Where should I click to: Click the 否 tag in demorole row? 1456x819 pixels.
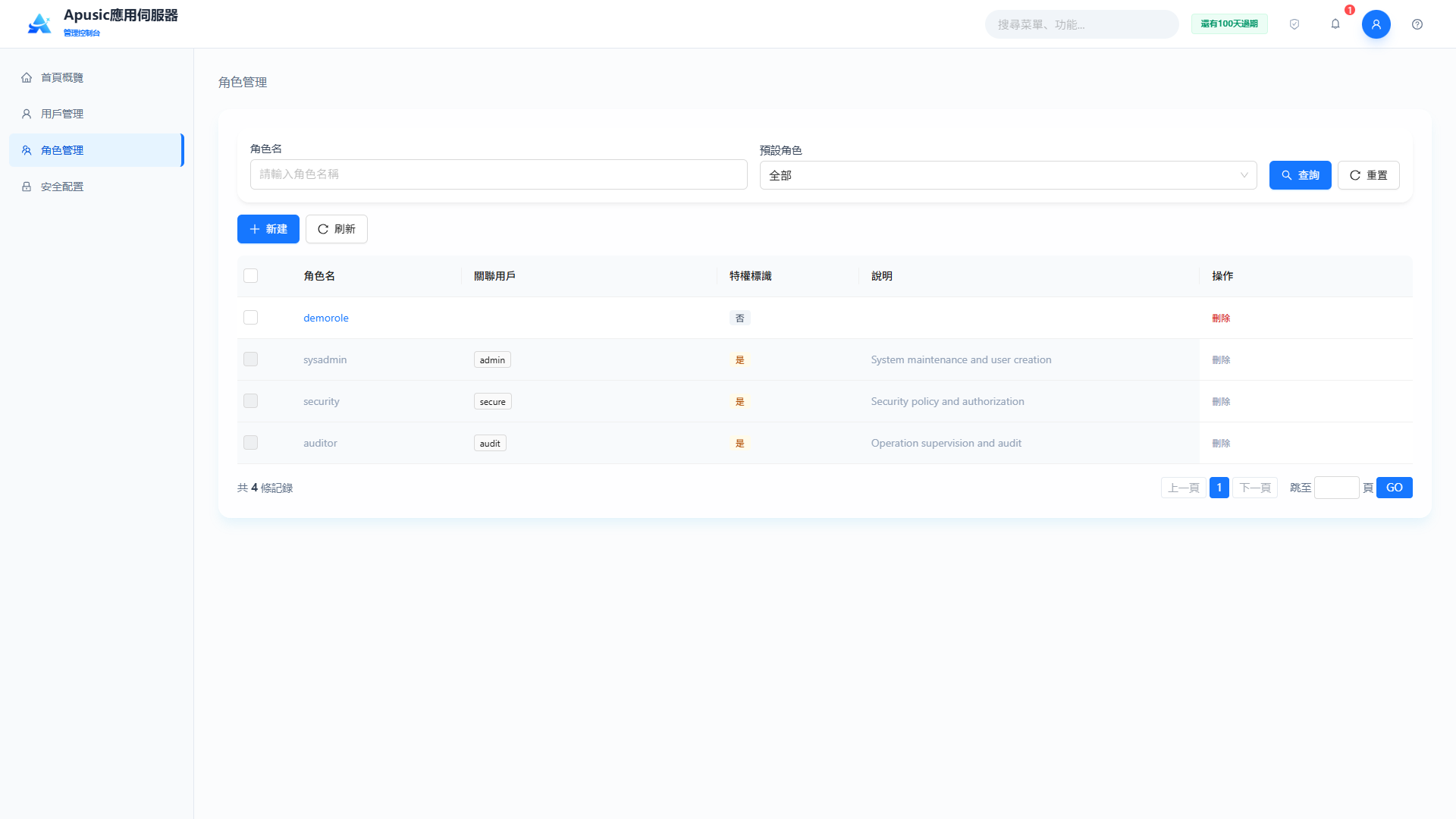[x=740, y=318]
